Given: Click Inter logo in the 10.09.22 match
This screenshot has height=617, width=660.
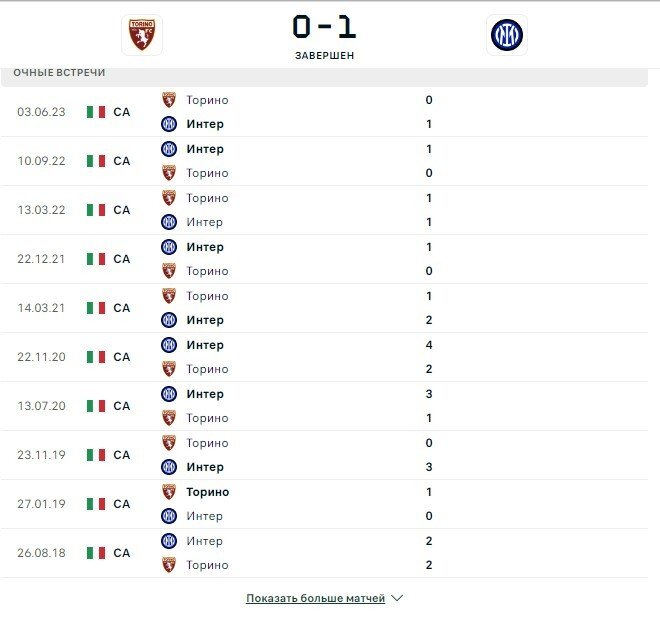Looking at the screenshot, I should [x=169, y=149].
